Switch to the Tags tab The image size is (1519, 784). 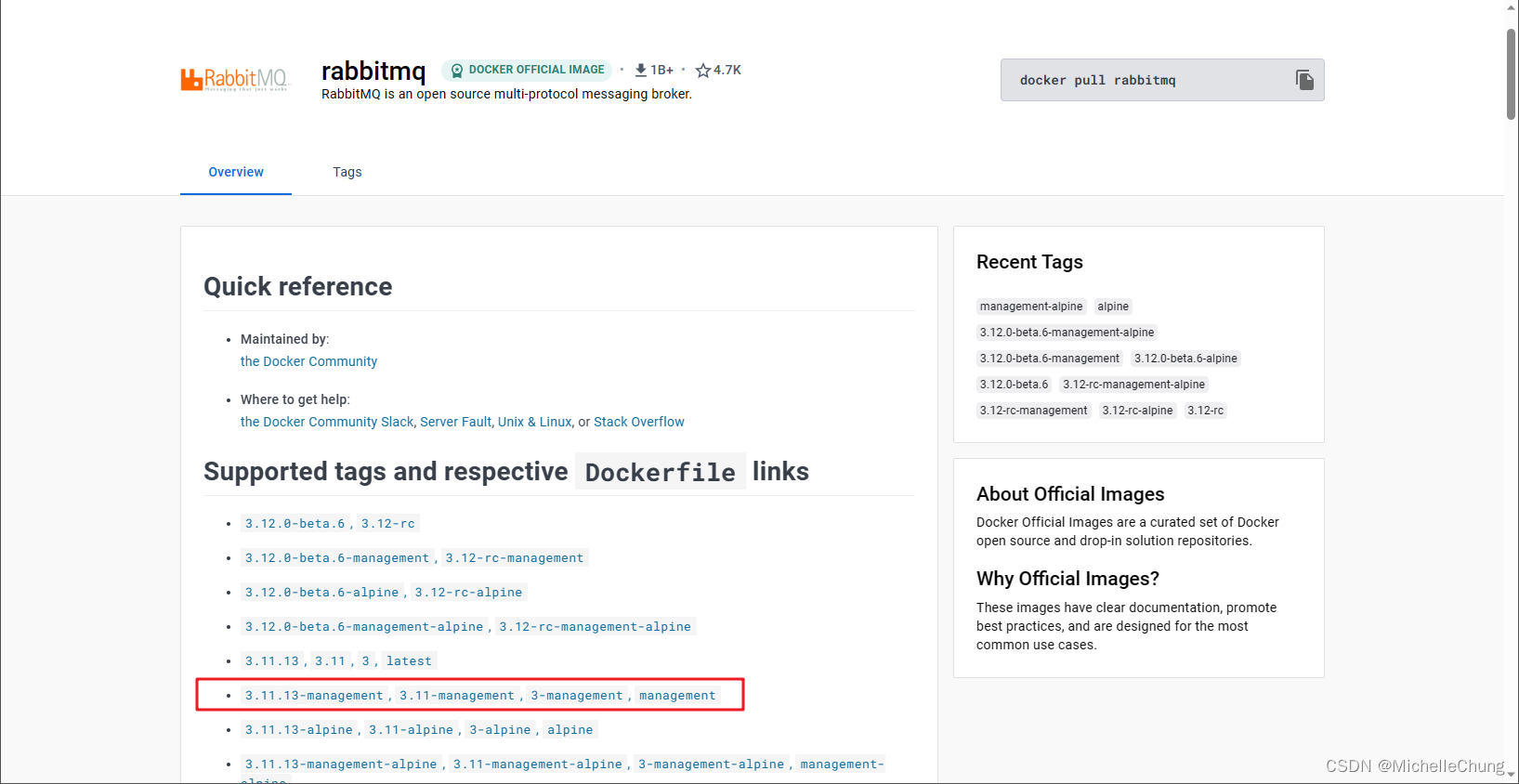pyautogui.click(x=347, y=172)
